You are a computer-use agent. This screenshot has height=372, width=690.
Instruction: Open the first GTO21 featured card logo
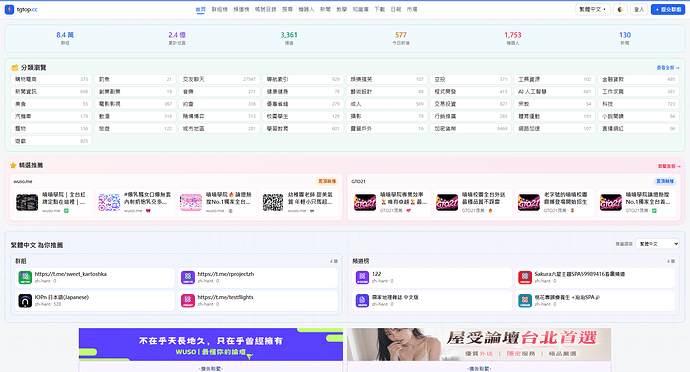click(365, 203)
